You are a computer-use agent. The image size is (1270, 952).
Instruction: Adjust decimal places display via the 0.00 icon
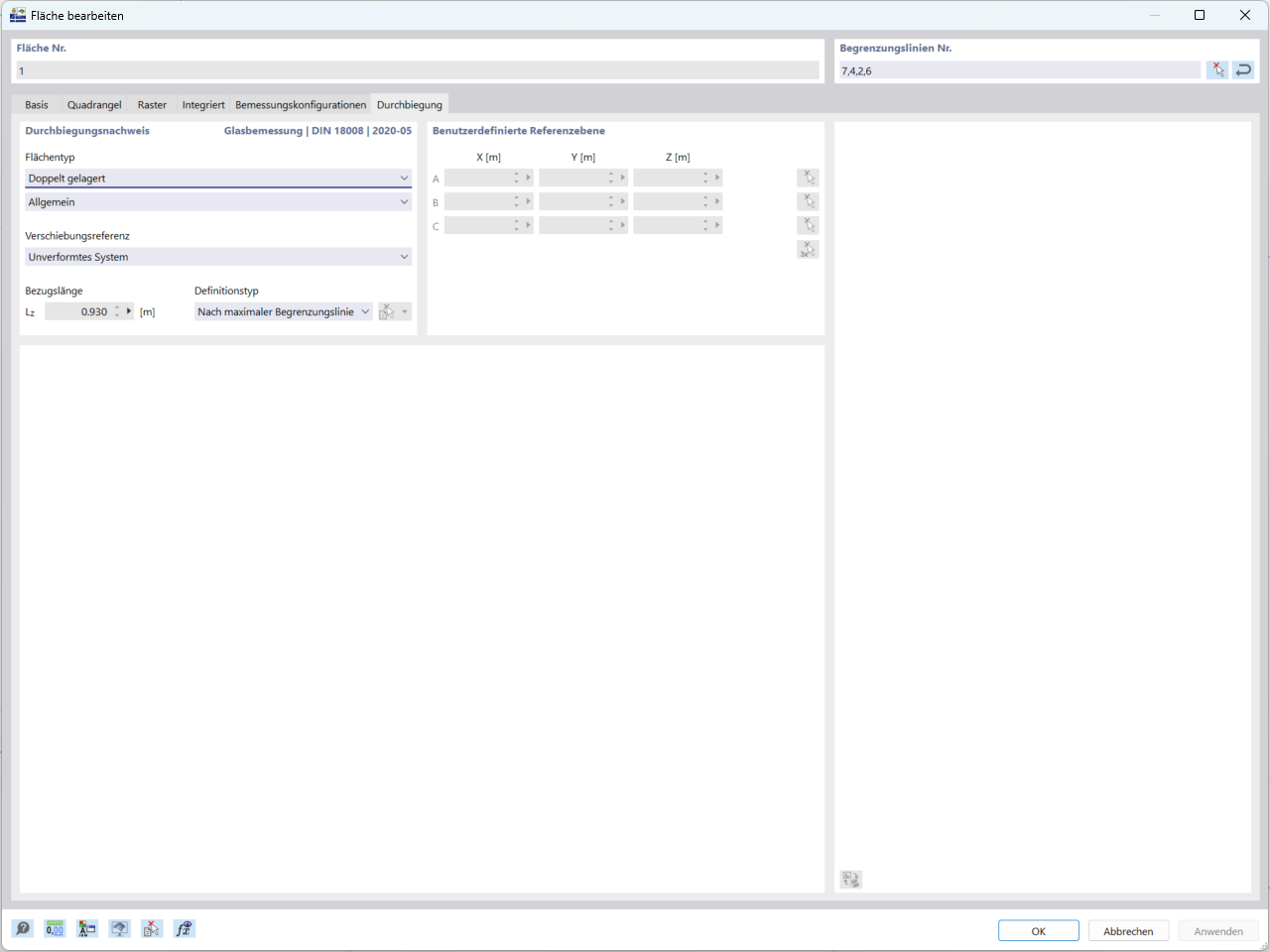click(55, 928)
